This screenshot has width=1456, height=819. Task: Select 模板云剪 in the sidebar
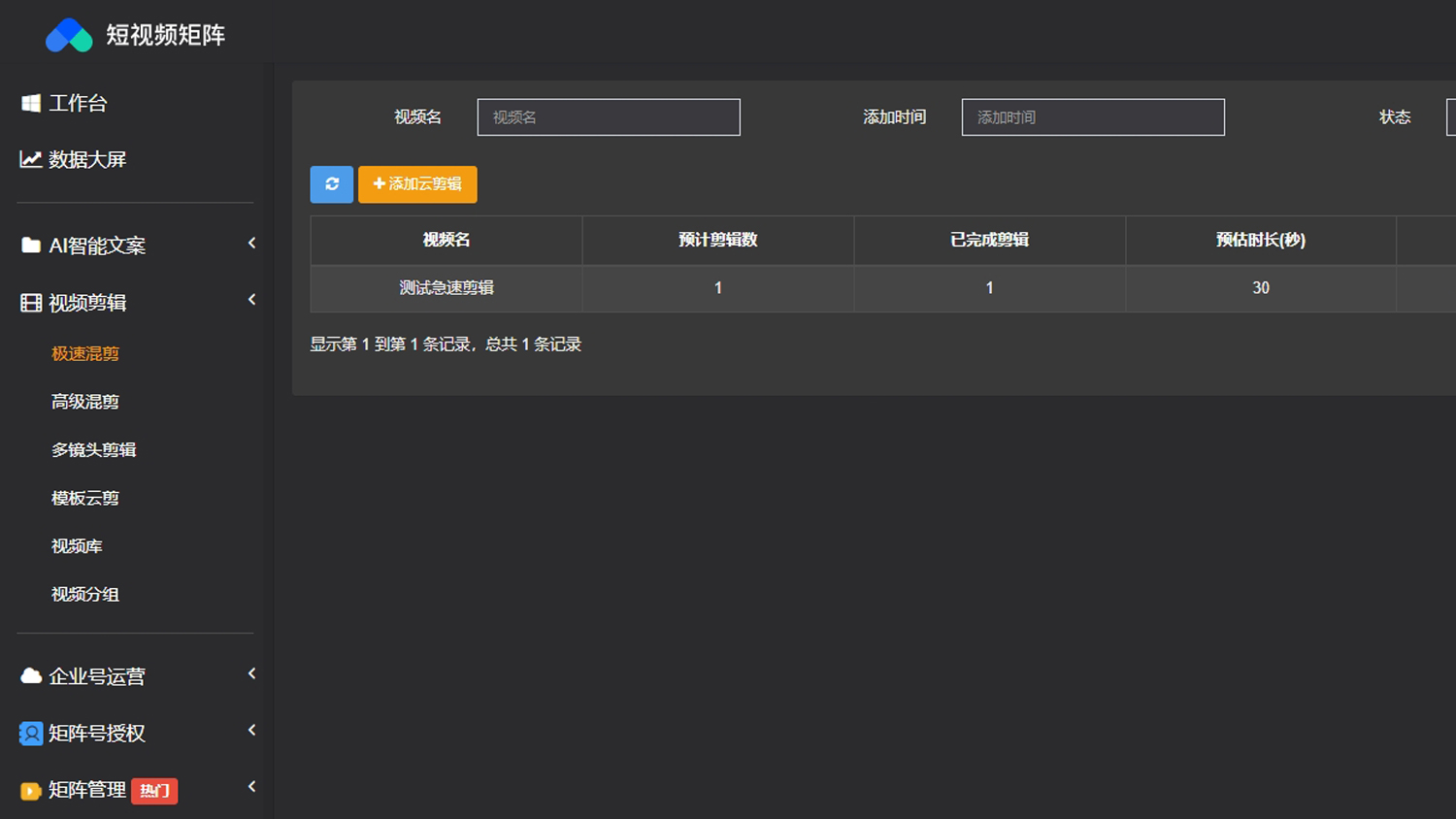(x=85, y=498)
